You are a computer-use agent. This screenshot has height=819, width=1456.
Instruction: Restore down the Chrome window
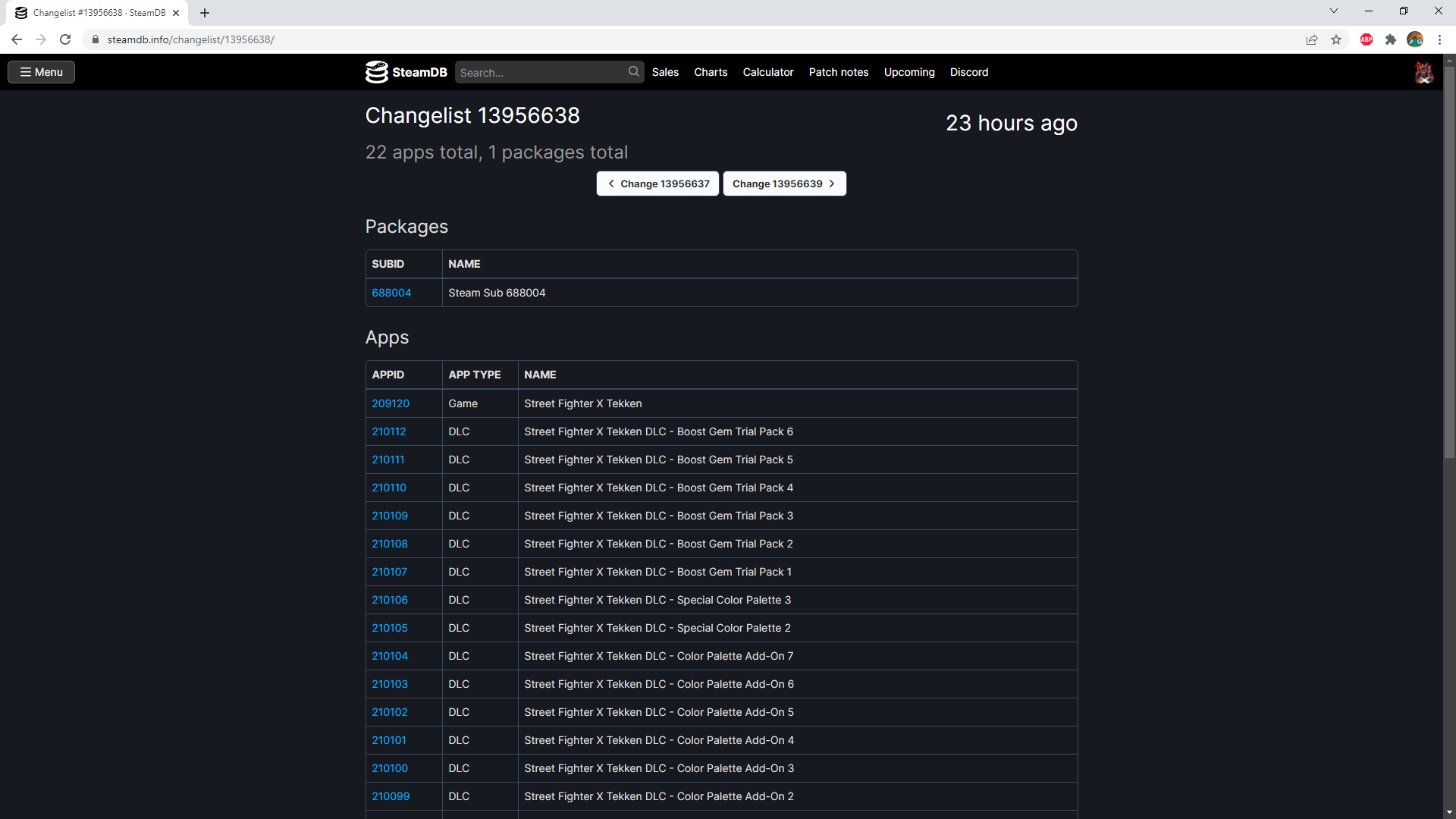(x=1404, y=11)
